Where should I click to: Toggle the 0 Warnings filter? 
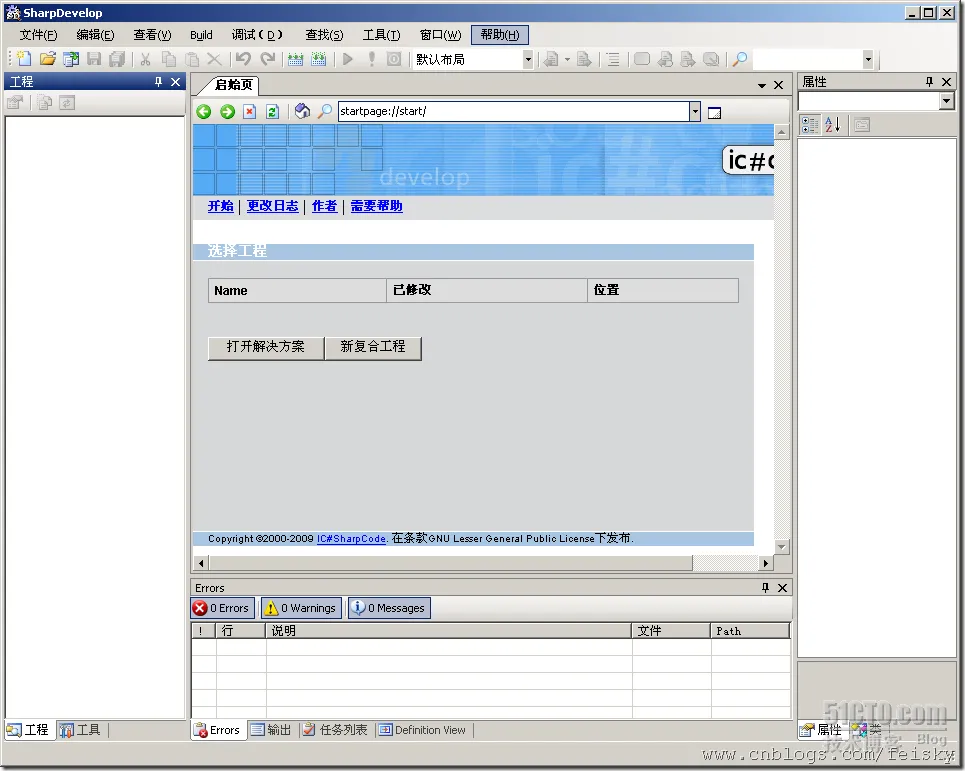[300, 607]
